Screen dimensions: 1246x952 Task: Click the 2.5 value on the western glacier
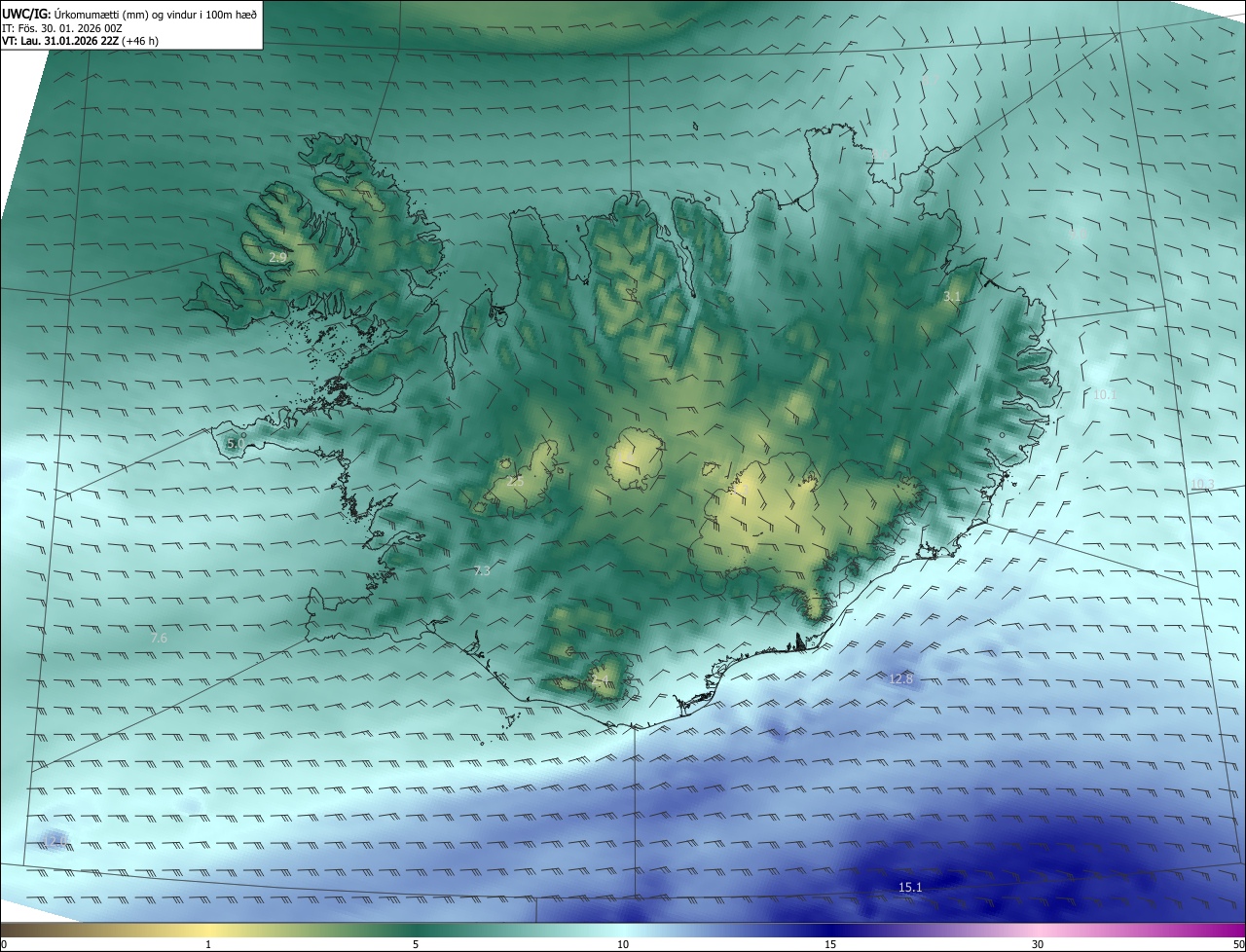[x=515, y=481]
